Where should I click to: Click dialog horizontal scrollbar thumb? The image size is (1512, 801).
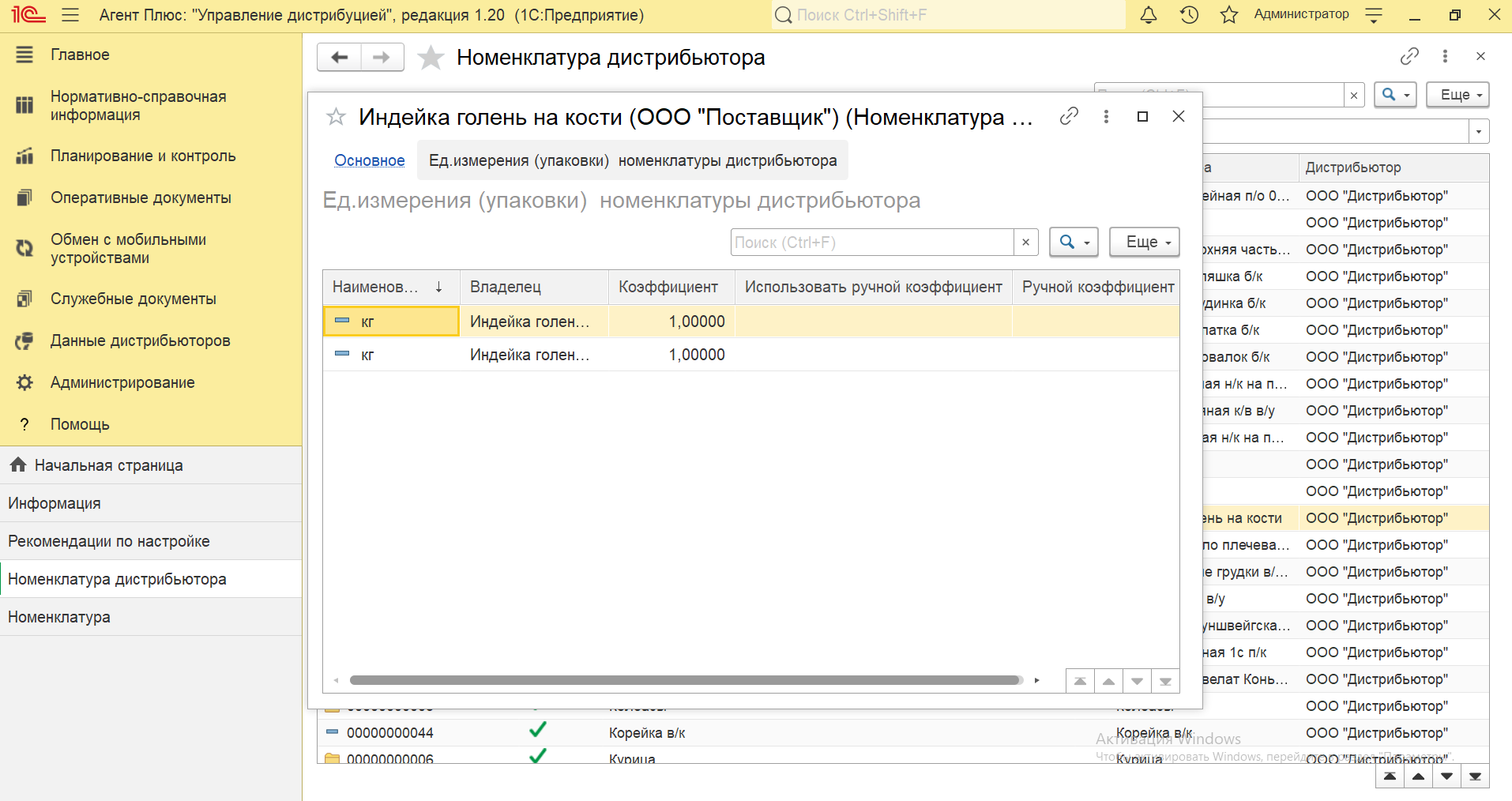[x=686, y=680]
